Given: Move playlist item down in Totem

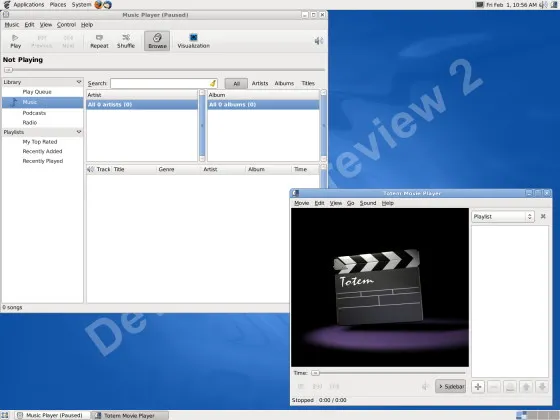Looking at the screenshot, I should click(x=542, y=387).
